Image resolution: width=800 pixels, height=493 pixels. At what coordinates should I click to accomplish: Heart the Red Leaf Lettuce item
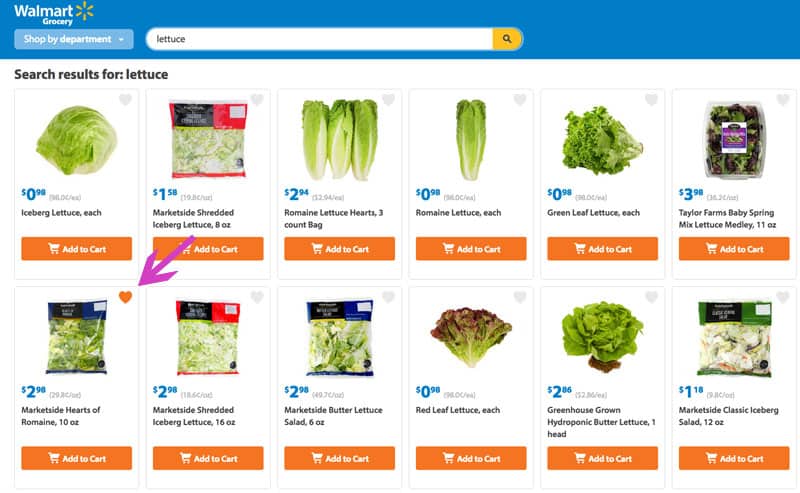click(x=520, y=297)
